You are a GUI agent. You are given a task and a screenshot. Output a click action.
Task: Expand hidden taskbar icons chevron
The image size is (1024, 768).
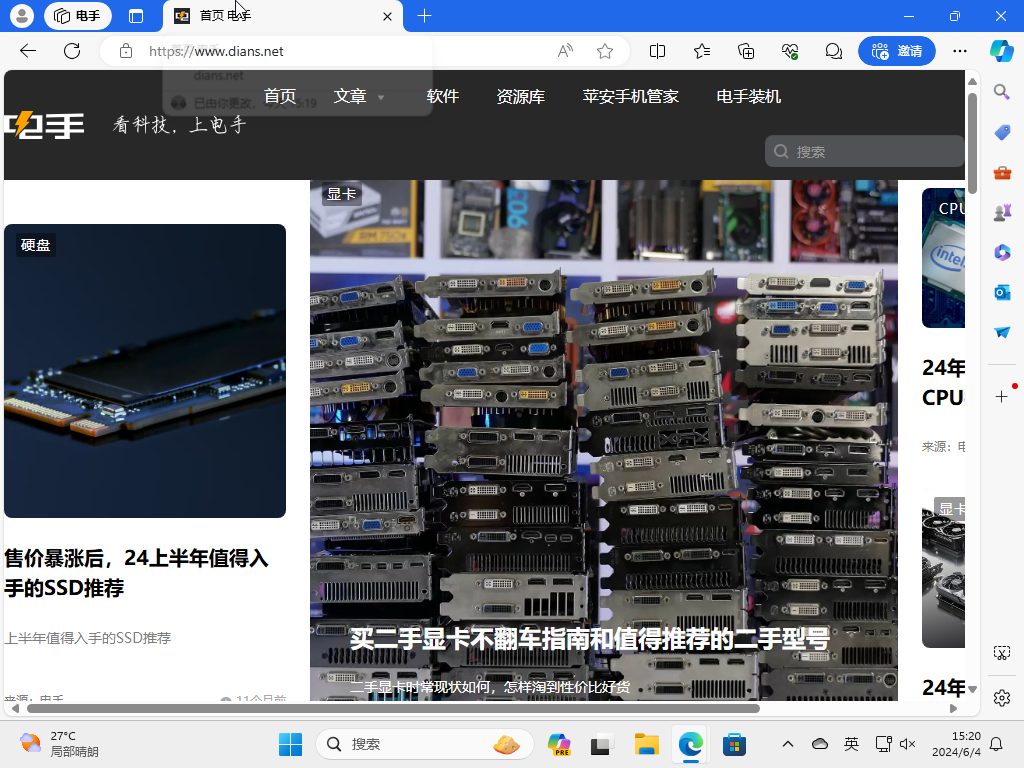[x=788, y=744]
